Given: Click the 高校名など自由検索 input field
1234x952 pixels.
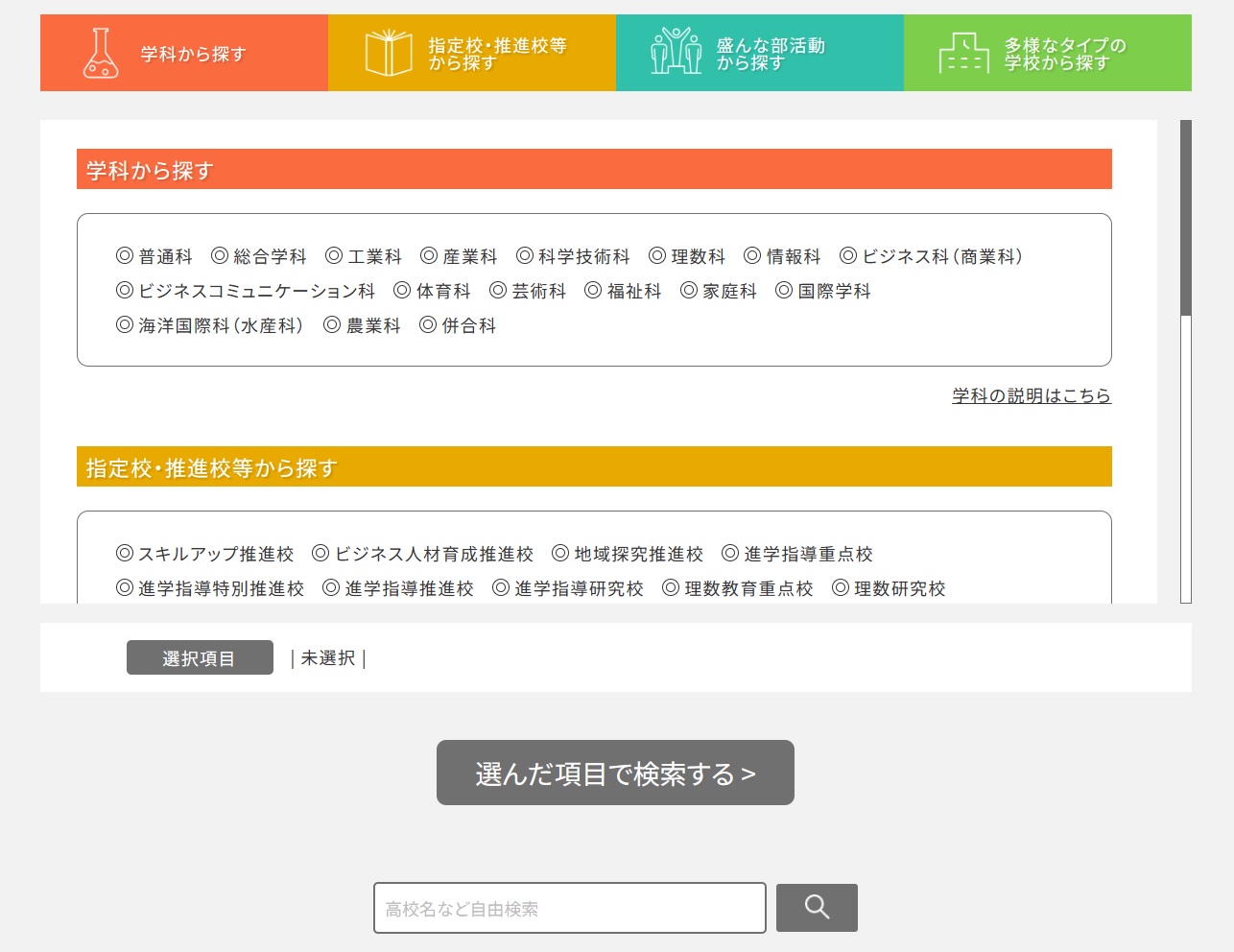Looking at the screenshot, I should [x=568, y=907].
